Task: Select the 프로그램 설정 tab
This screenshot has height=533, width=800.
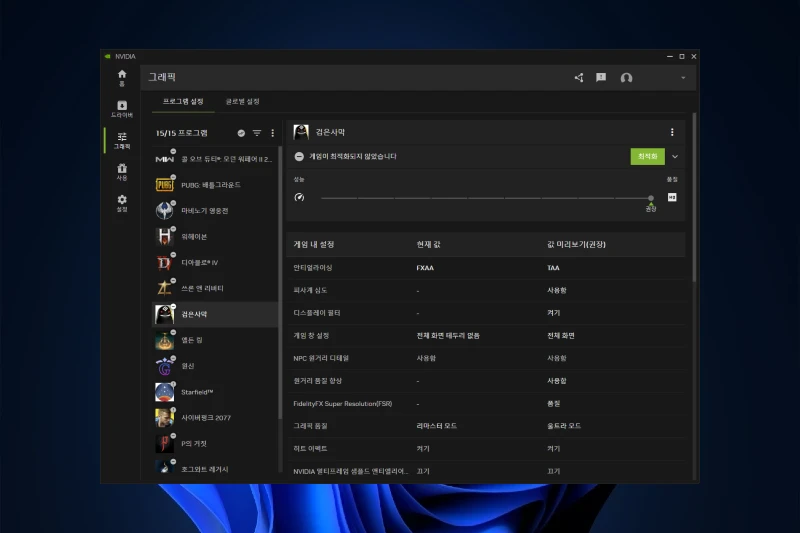Action: 183,102
